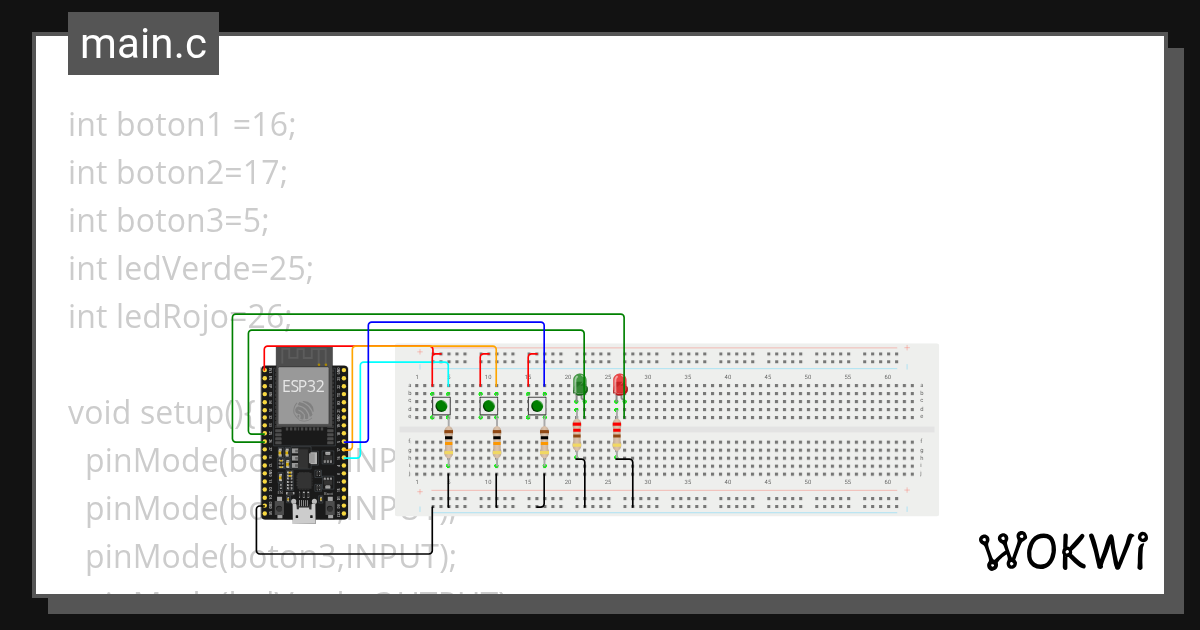Select resistor below the second pushbutton
The width and height of the screenshot is (1200, 630).
point(497,439)
